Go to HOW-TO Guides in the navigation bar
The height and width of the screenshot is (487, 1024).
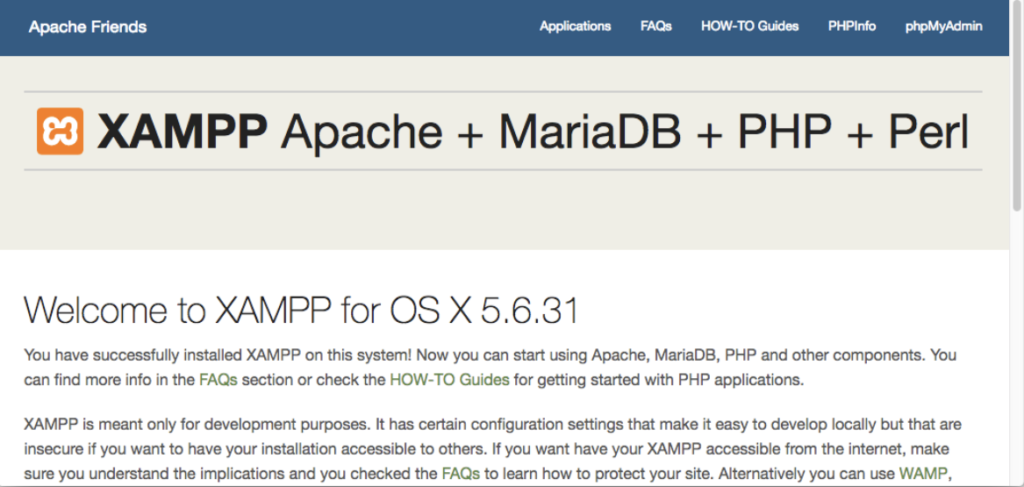pyautogui.click(x=750, y=27)
